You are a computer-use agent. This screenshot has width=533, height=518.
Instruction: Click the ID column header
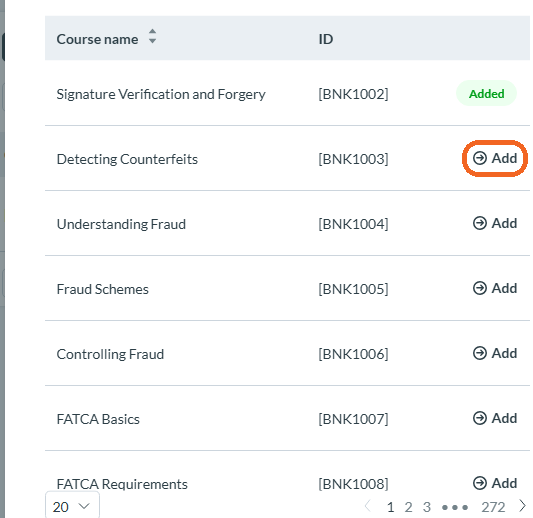tap(326, 39)
